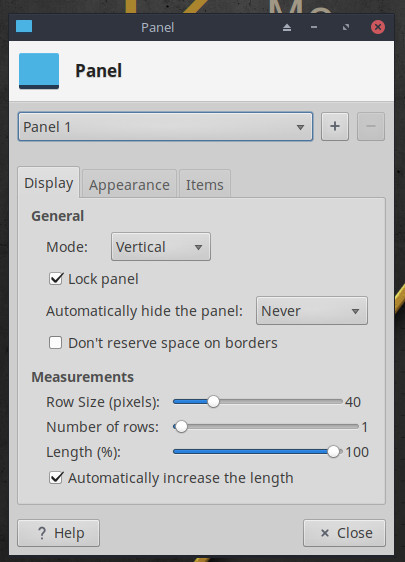
Task: Open the Mode Vertical dropdown
Action: pos(161,247)
